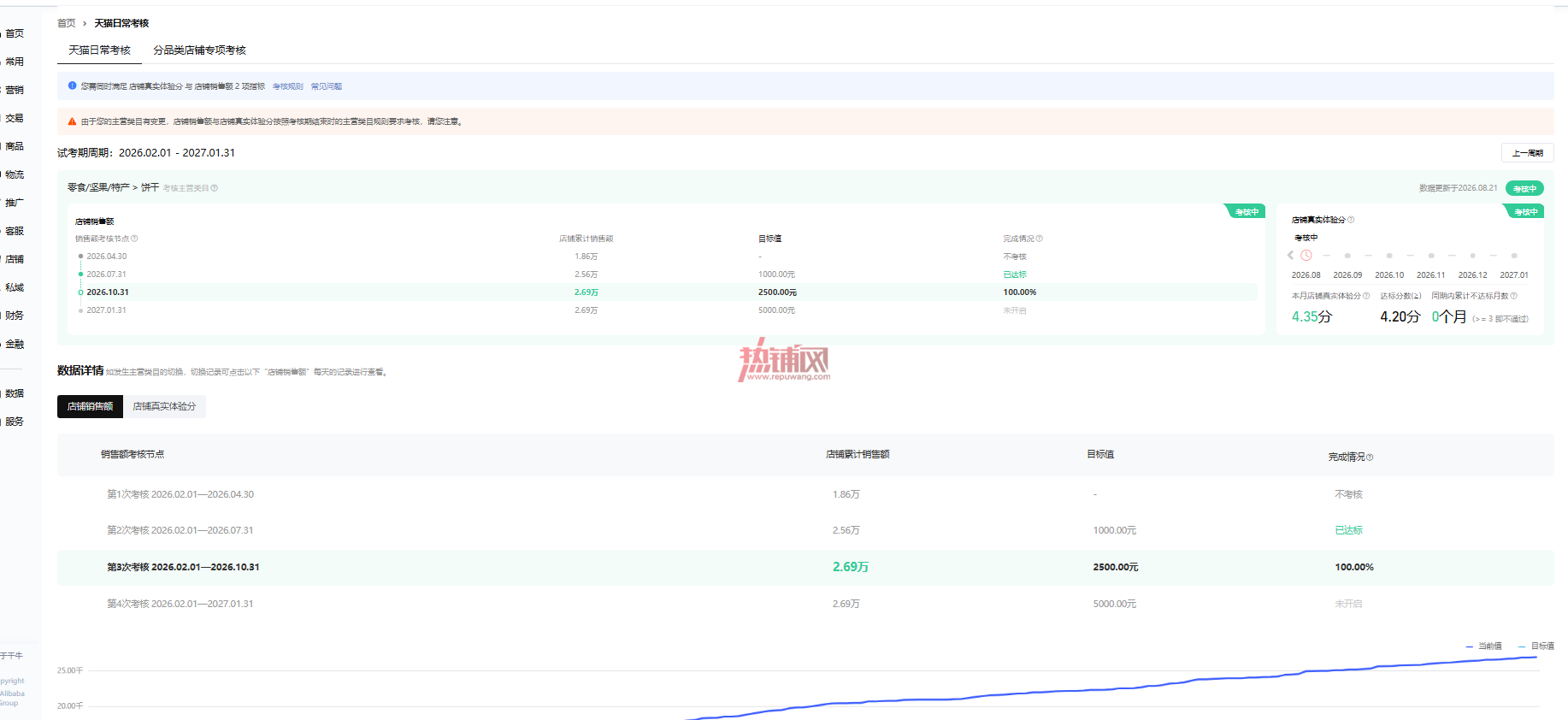
Task: Select the 2027.01 month marker dot
Action: pyautogui.click(x=1514, y=256)
